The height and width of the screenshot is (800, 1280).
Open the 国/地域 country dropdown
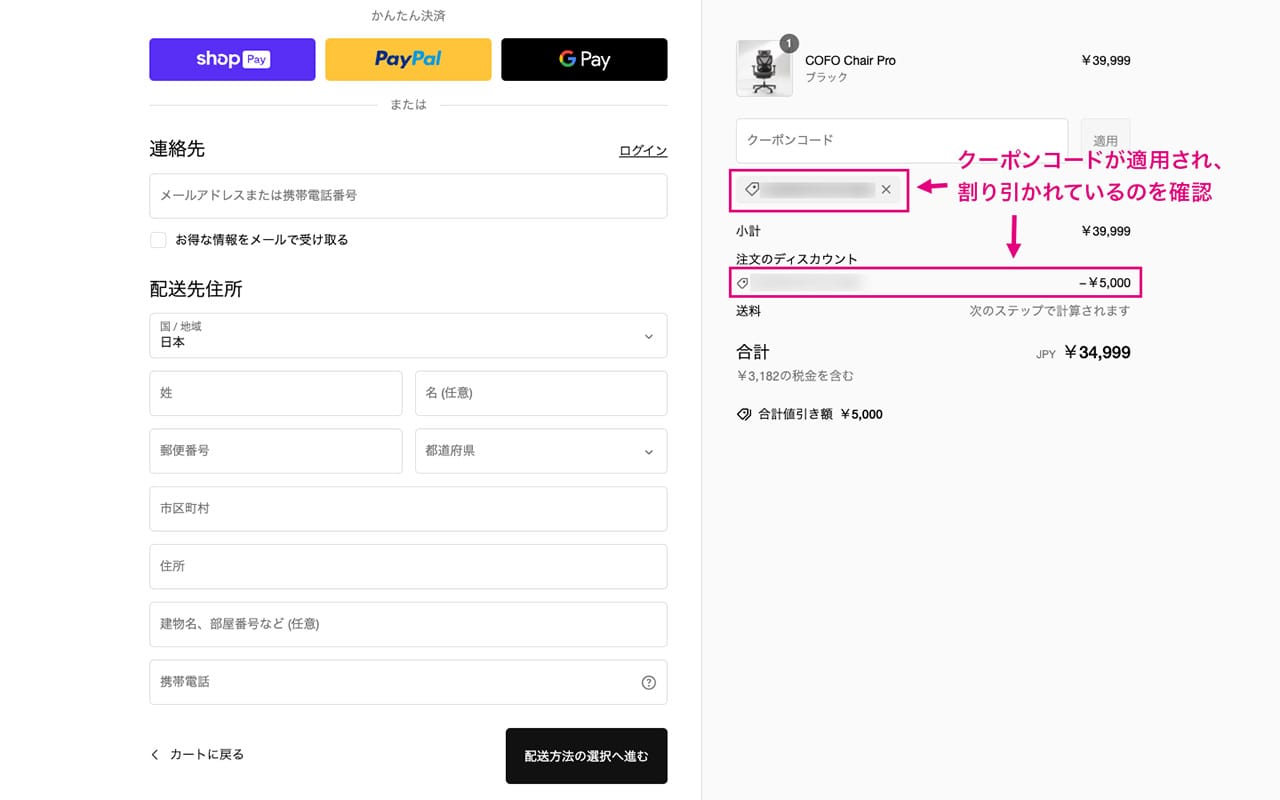[407, 335]
